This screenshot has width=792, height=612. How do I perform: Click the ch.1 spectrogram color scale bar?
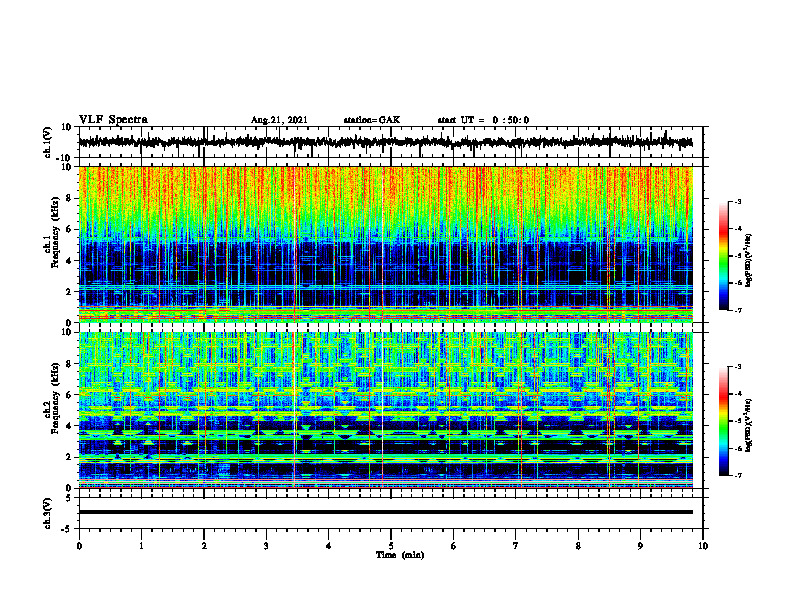coord(723,256)
